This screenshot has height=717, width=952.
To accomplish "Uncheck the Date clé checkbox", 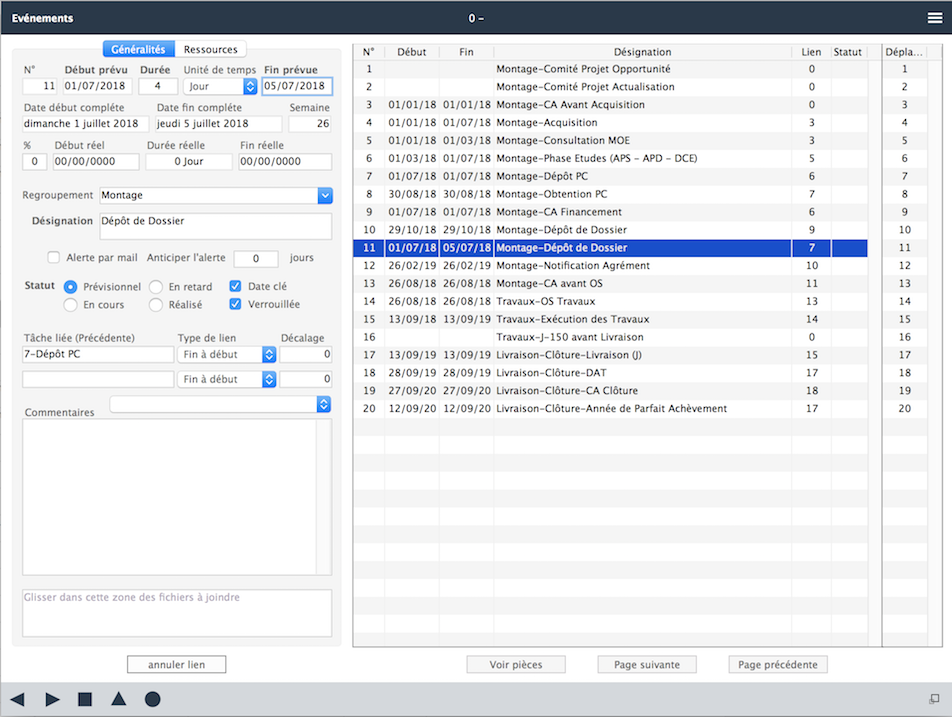I will [236, 286].
